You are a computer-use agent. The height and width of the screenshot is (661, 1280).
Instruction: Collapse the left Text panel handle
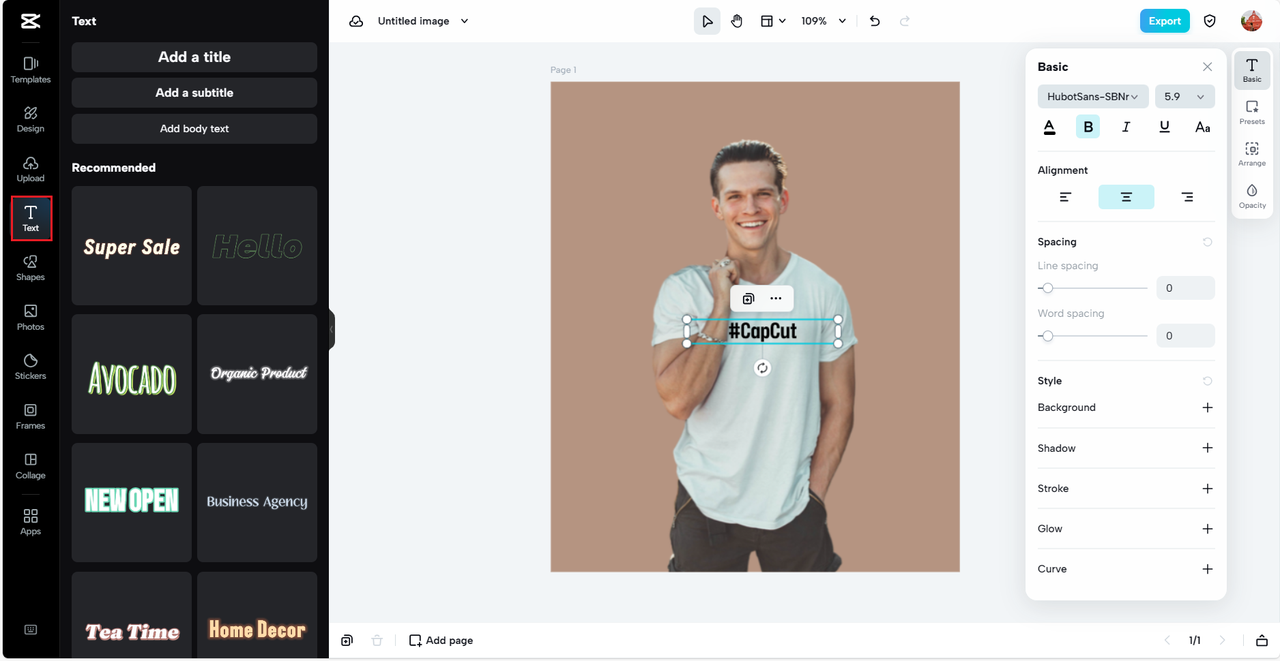click(331, 329)
